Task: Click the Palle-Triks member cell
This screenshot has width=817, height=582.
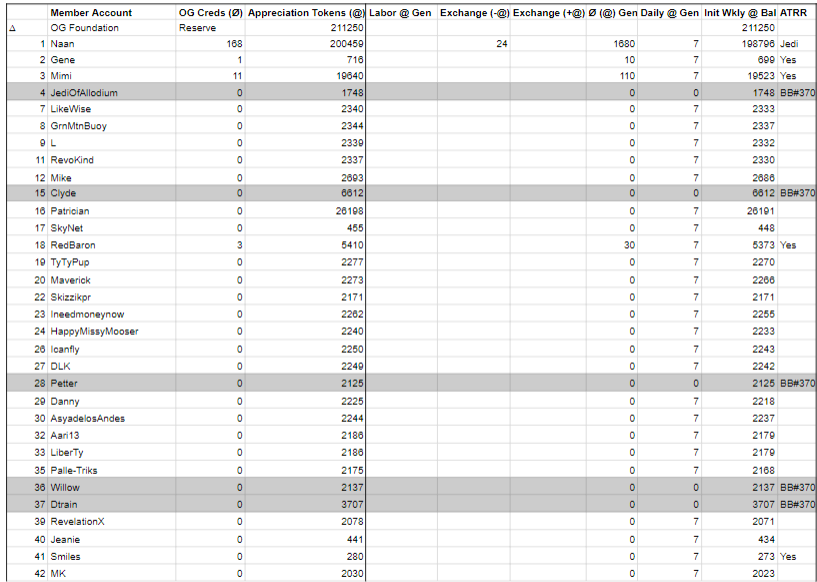Action: (x=112, y=470)
